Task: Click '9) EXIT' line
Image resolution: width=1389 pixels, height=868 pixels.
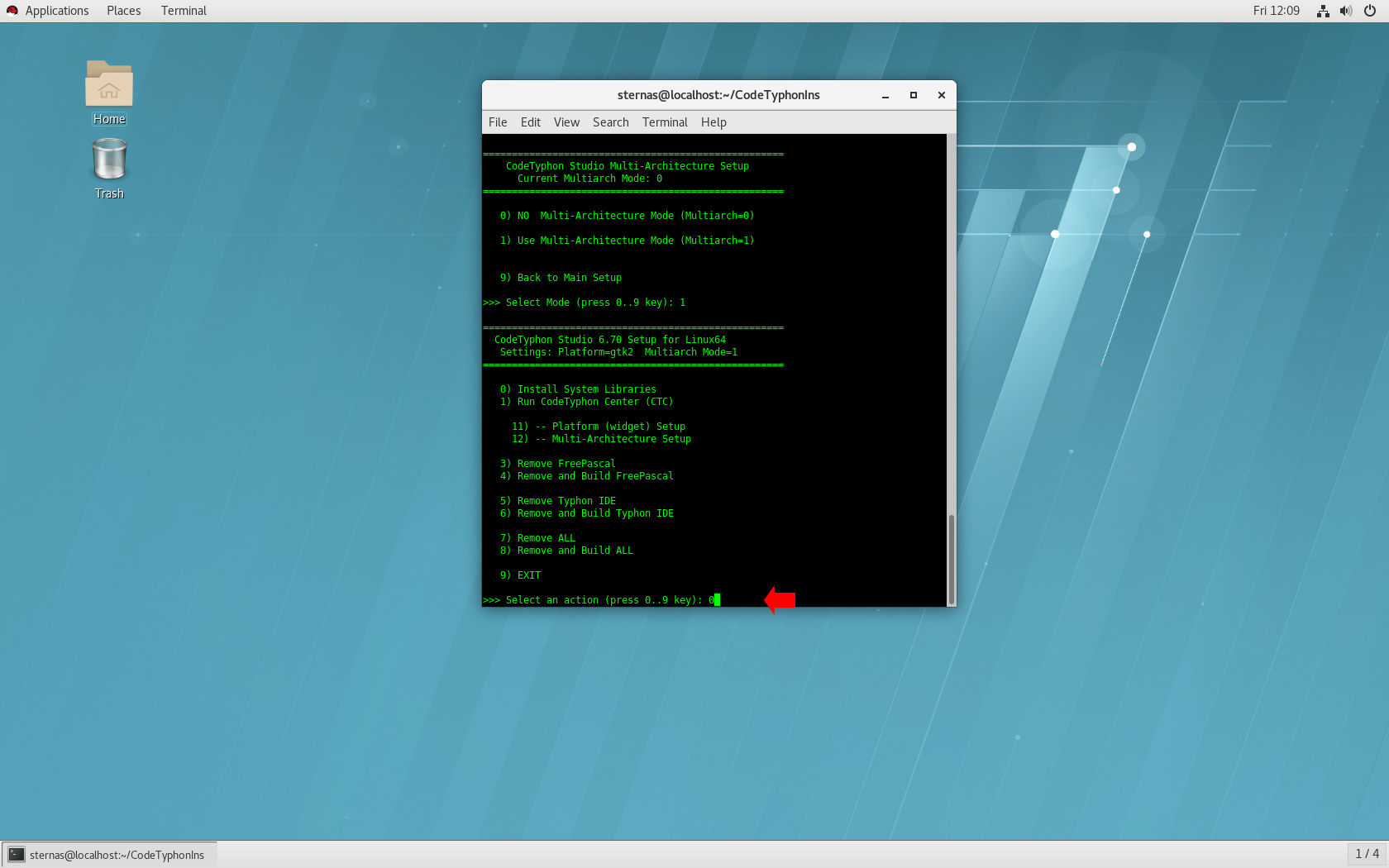Action: click(x=520, y=575)
